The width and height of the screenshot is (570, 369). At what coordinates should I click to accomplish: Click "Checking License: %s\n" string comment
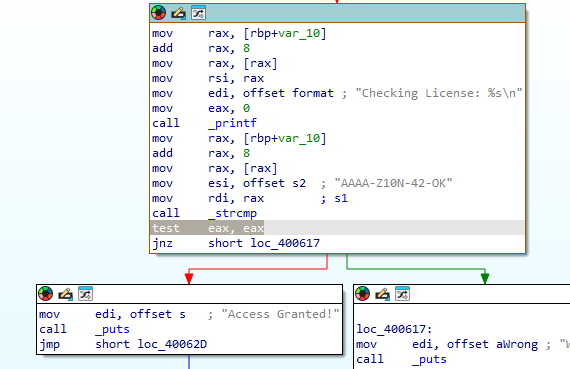pyautogui.click(x=438, y=93)
